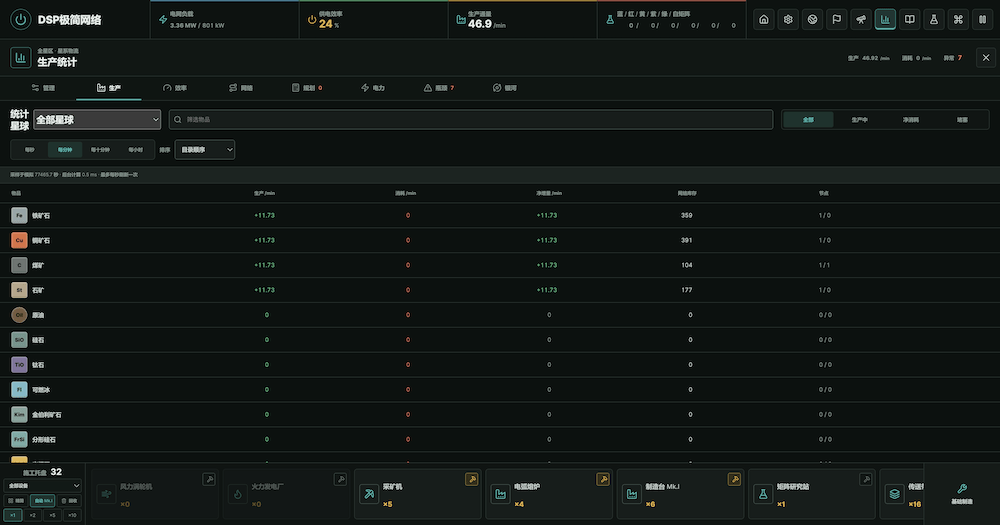
Task: Click the atom-shaped technology icon in top toolbar
Action: point(788,20)
